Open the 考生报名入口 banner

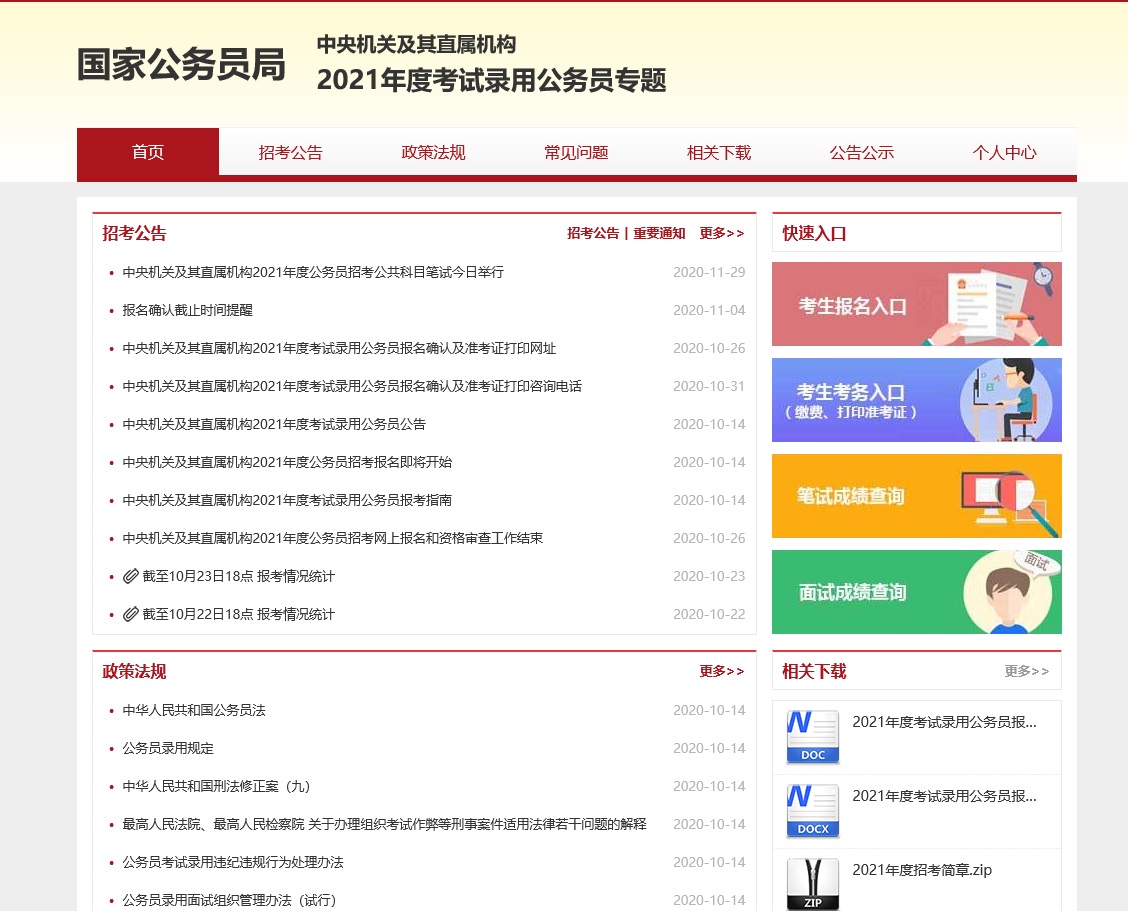pos(916,304)
